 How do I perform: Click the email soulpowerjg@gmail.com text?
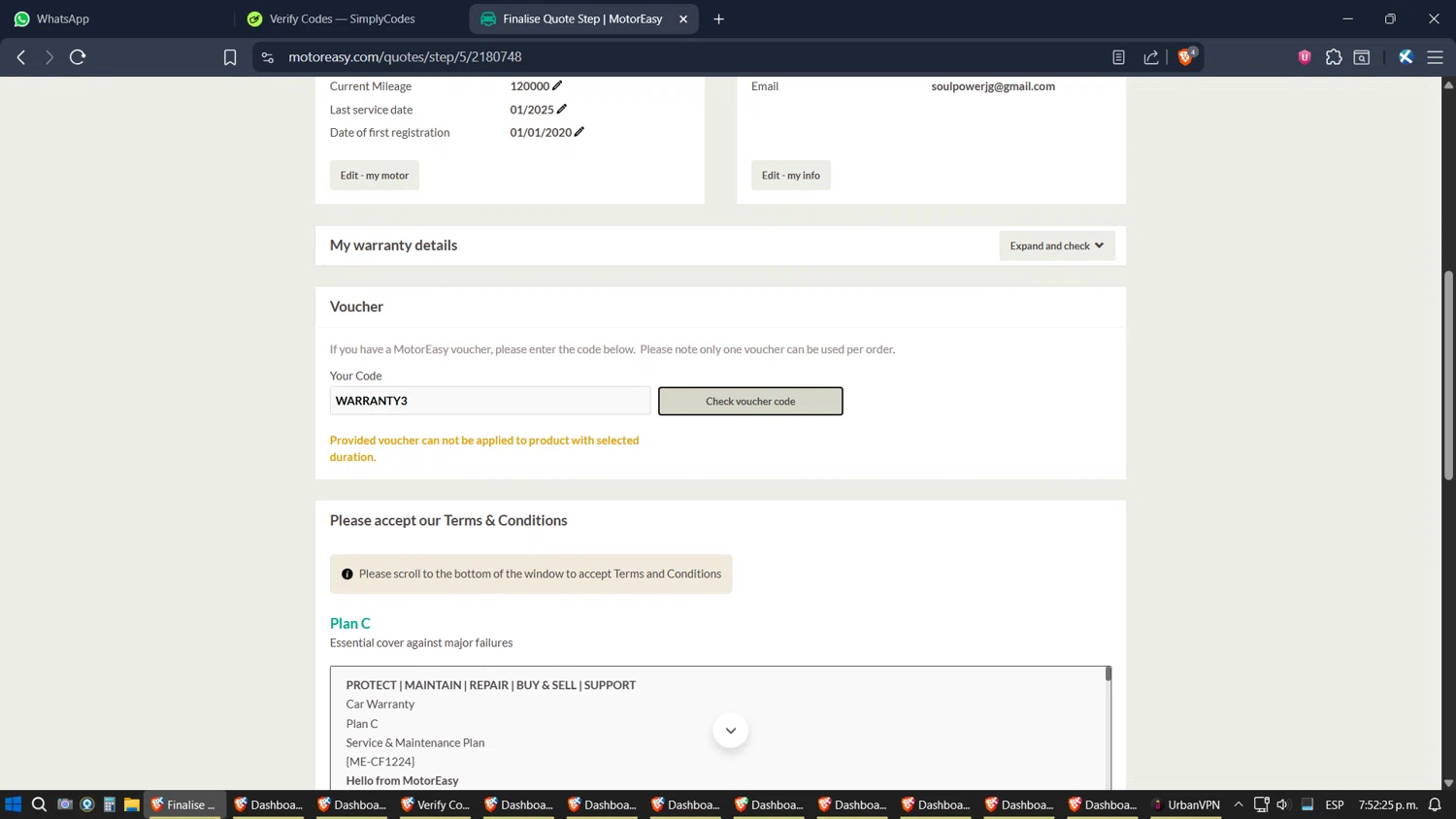[993, 86]
